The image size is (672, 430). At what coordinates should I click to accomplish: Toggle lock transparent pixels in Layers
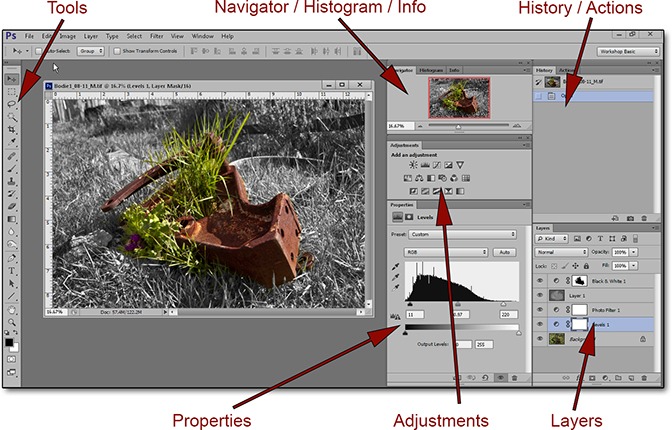pyautogui.click(x=554, y=266)
